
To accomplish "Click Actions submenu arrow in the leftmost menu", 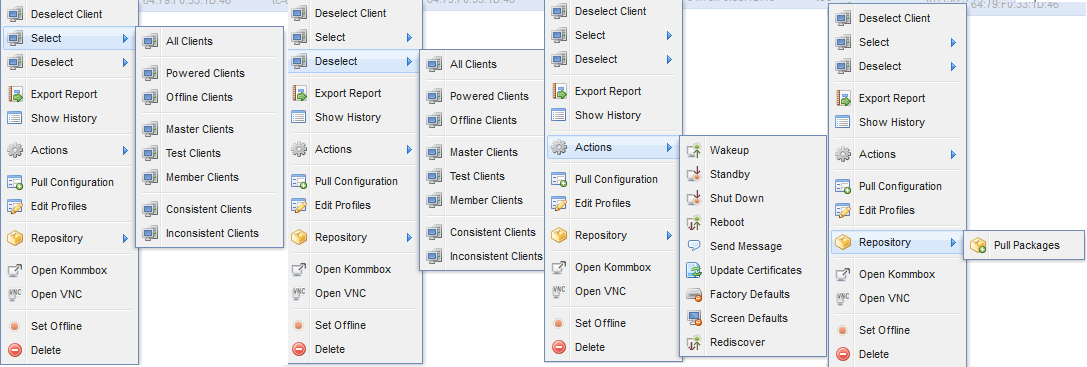I will pyautogui.click(x=125, y=151).
